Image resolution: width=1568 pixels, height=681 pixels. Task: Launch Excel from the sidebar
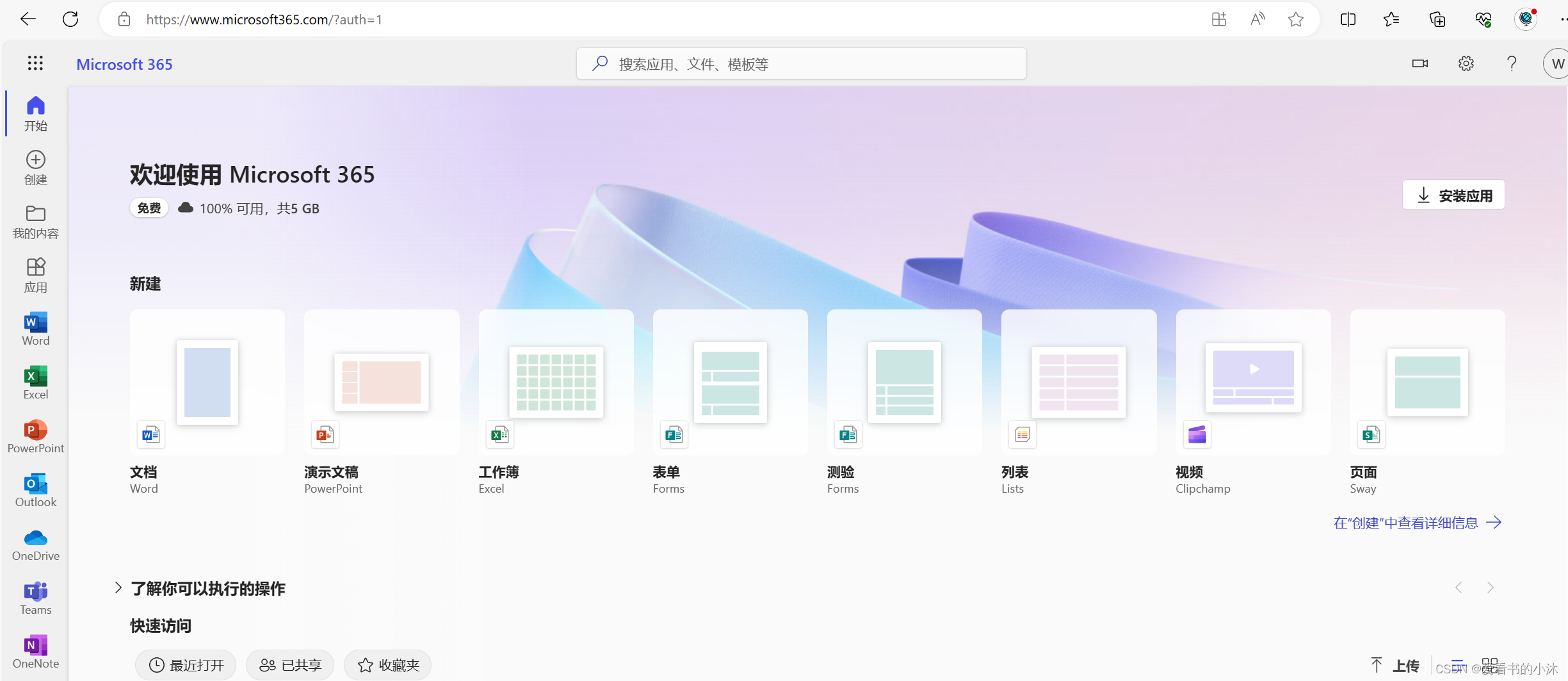tap(36, 383)
